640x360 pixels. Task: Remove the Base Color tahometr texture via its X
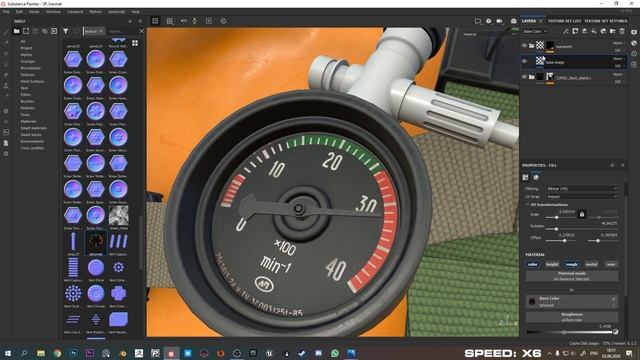pos(613,299)
